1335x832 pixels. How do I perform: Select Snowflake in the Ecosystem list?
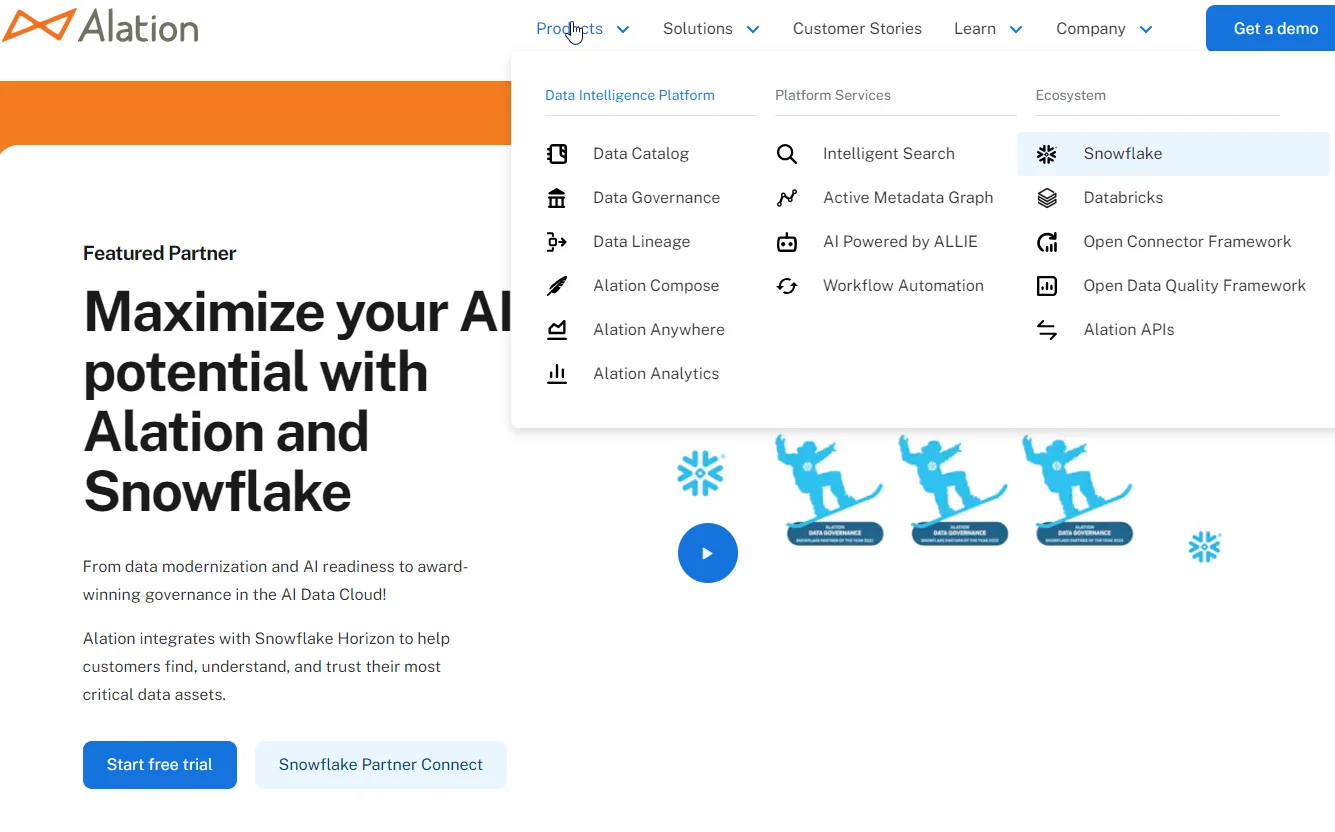point(1173,154)
